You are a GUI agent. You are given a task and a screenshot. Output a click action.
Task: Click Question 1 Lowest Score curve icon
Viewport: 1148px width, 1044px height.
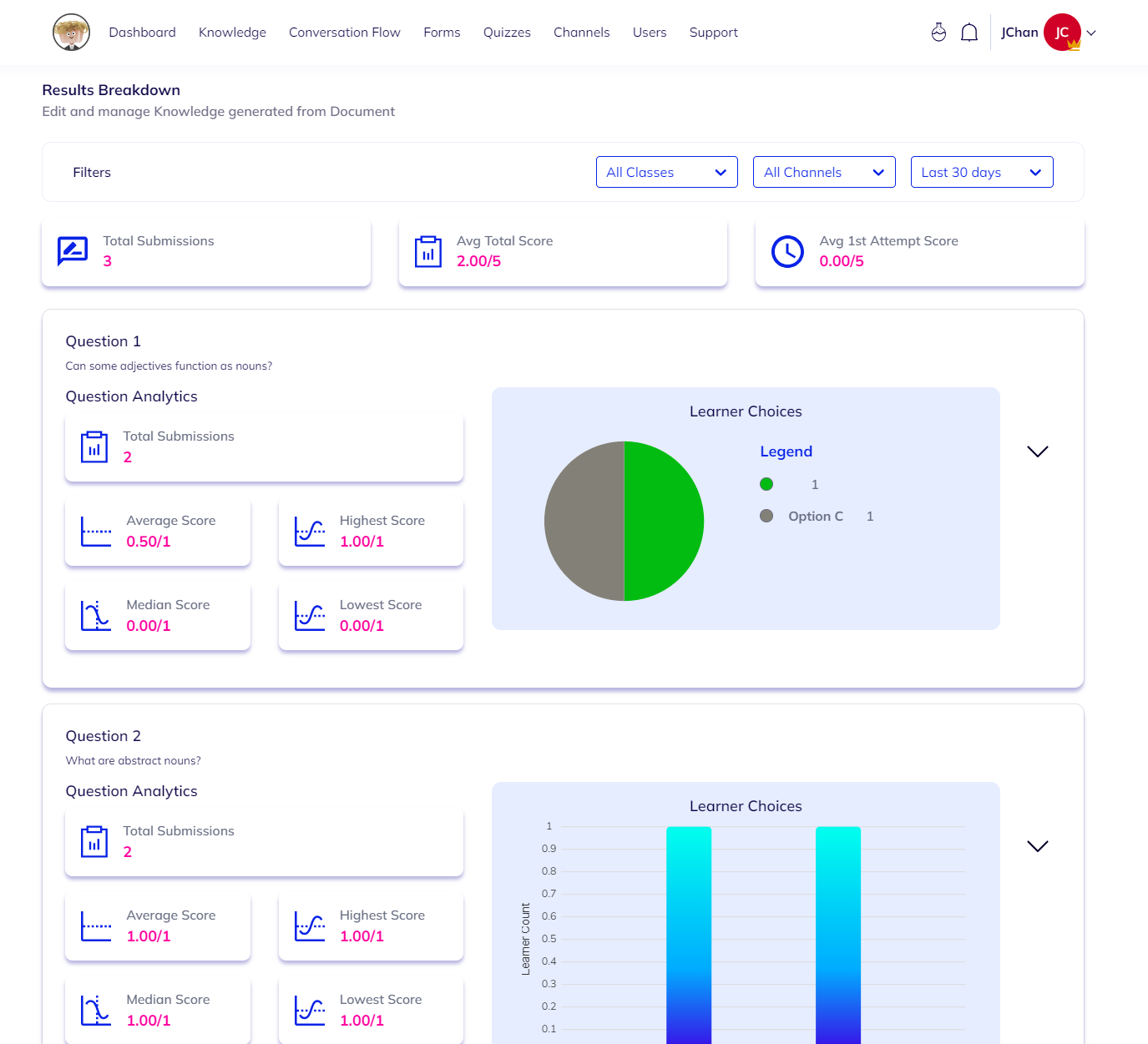coord(310,616)
